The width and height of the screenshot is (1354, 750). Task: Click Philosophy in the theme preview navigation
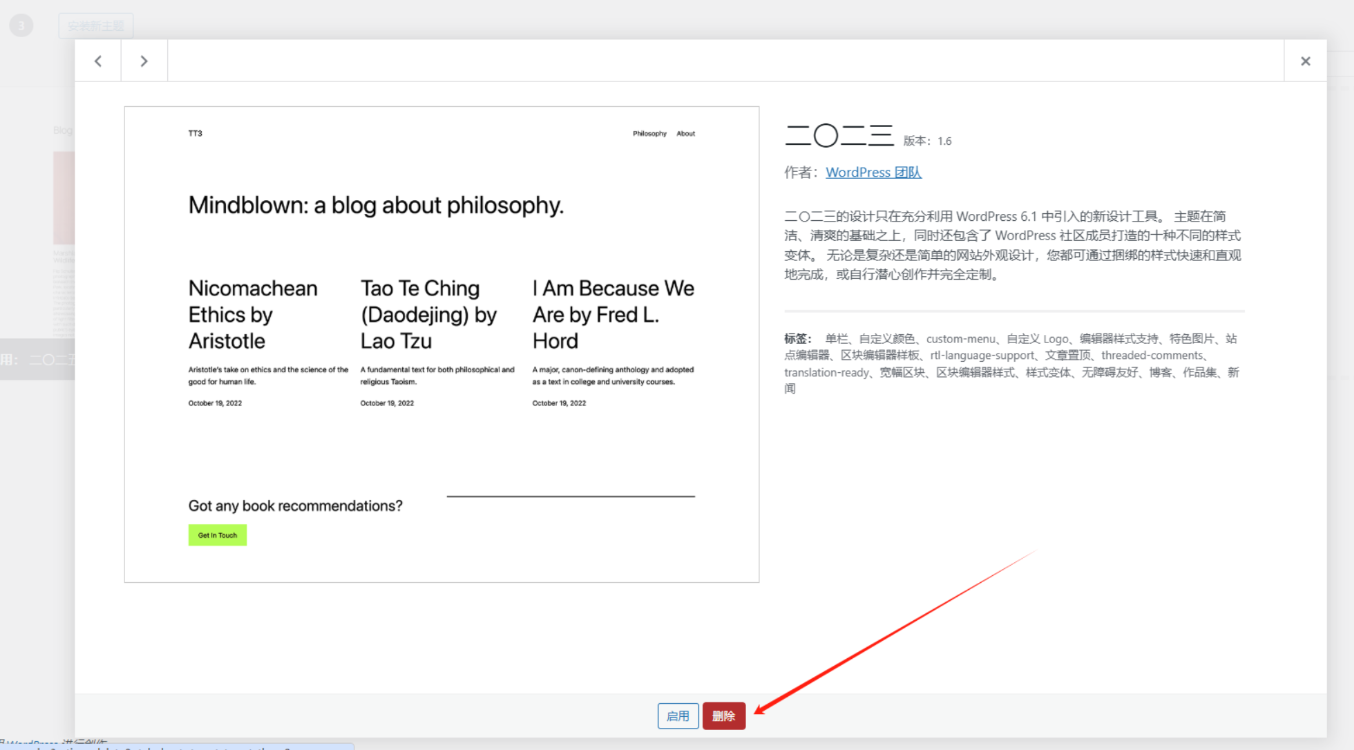pyautogui.click(x=649, y=132)
